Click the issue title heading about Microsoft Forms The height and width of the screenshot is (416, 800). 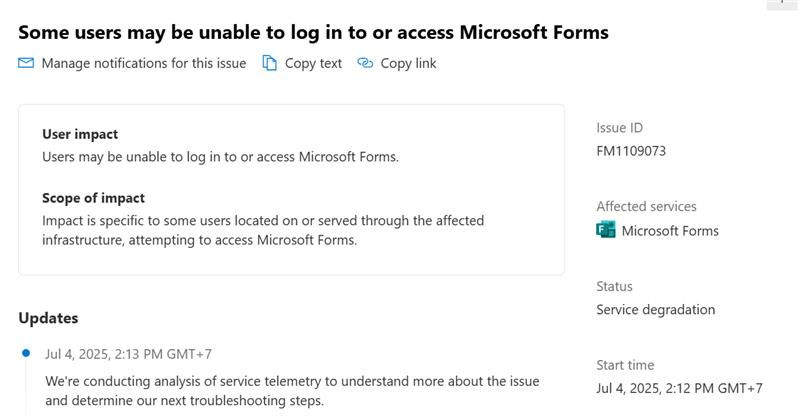coord(313,32)
